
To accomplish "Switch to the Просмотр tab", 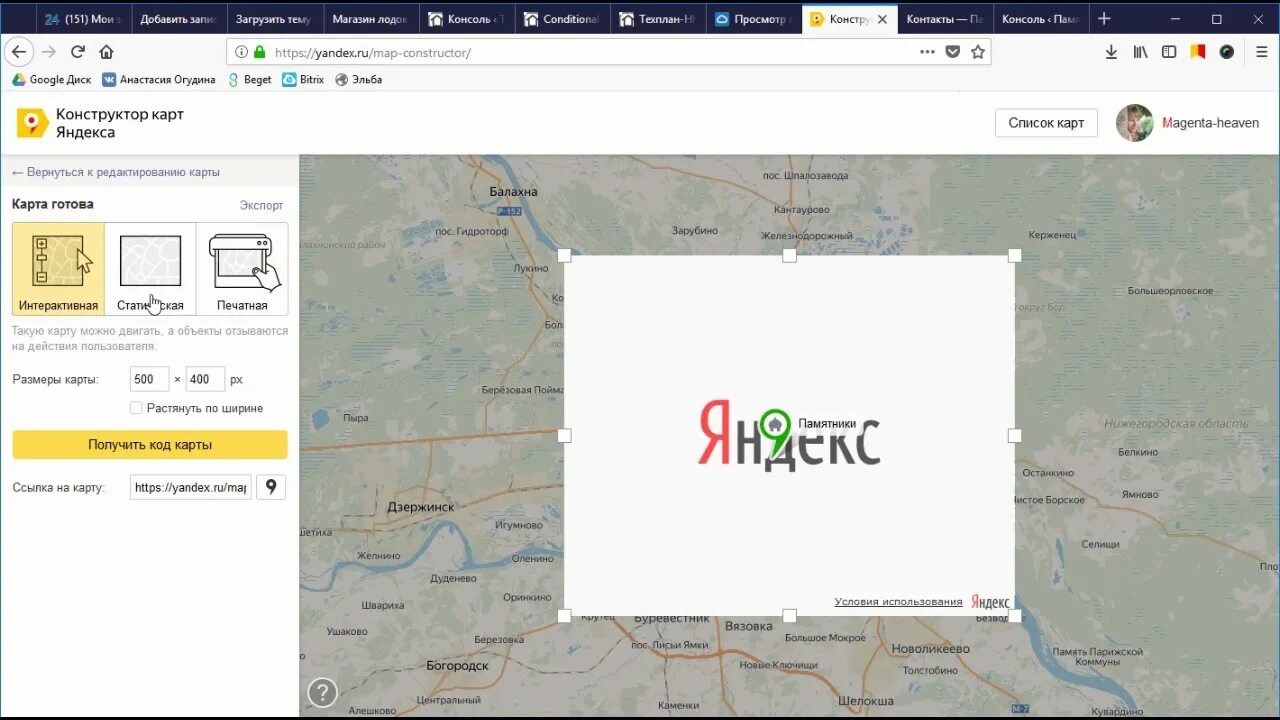I will coord(753,19).
